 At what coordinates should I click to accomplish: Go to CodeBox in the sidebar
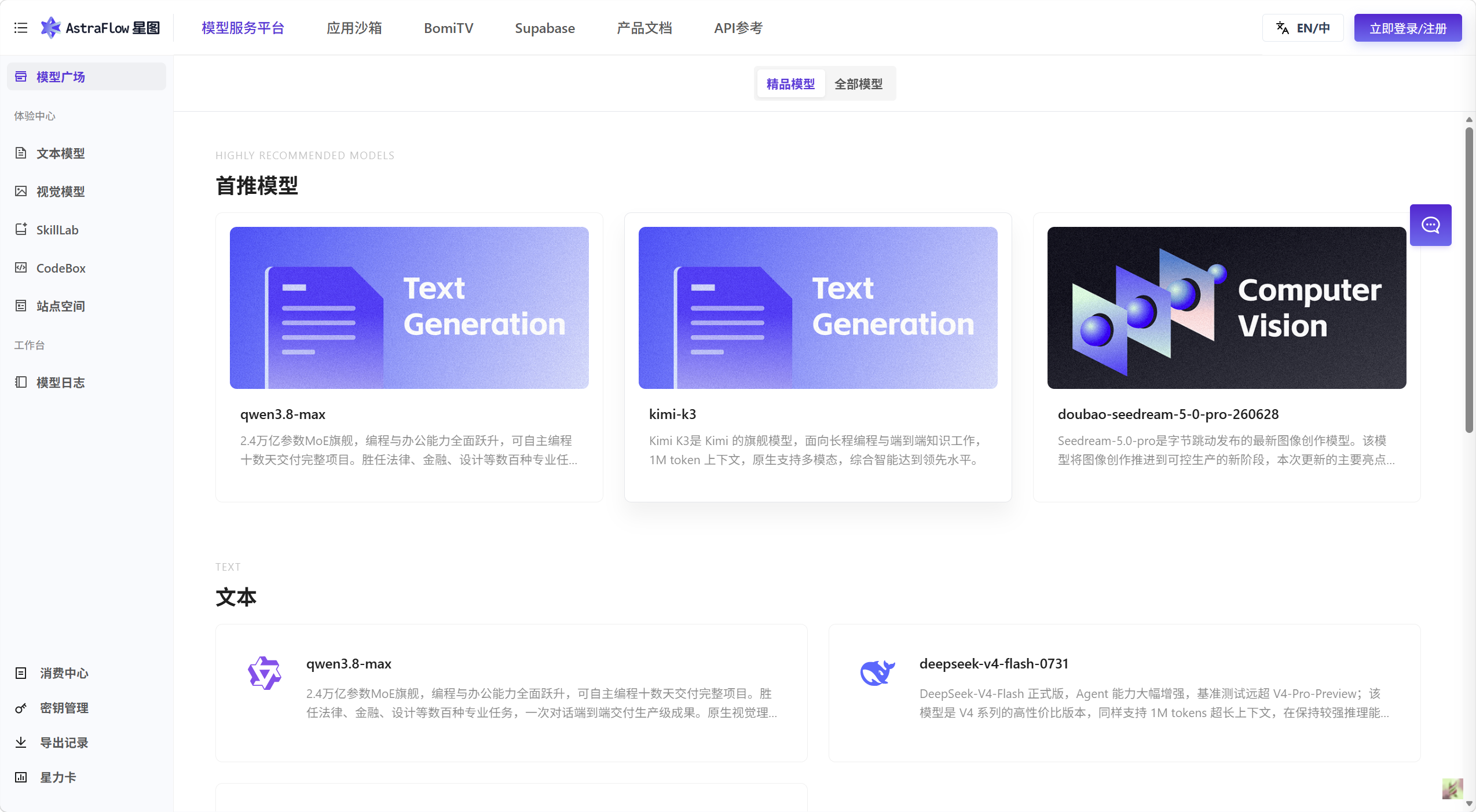[x=86, y=267]
